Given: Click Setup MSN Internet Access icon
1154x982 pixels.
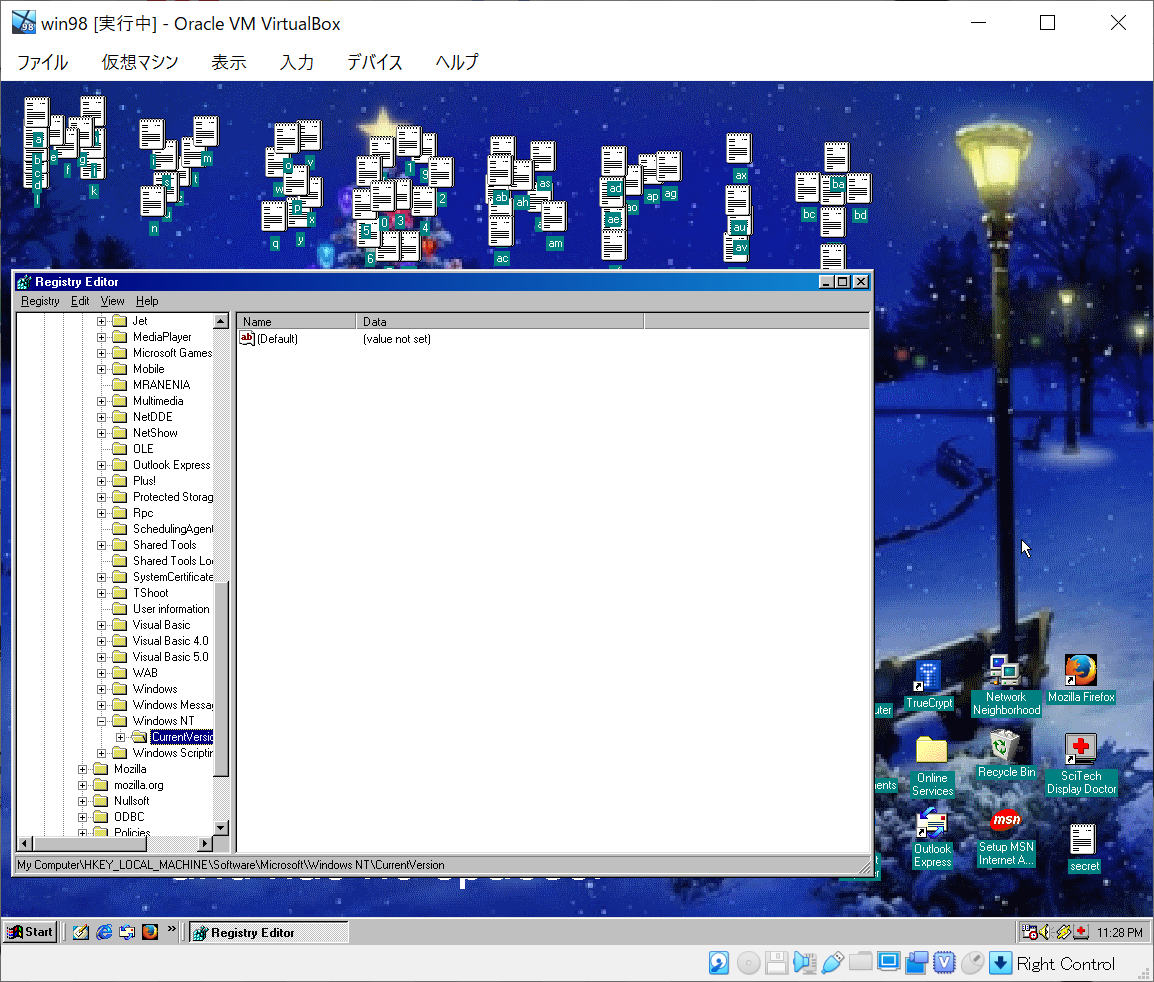Looking at the screenshot, I should pos(1005,838).
